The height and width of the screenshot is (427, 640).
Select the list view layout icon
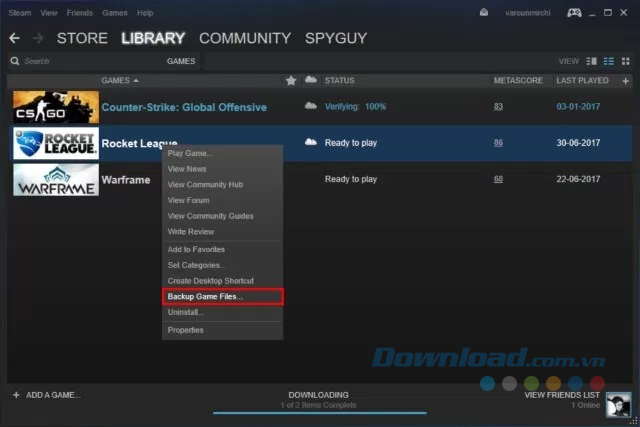coord(609,61)
